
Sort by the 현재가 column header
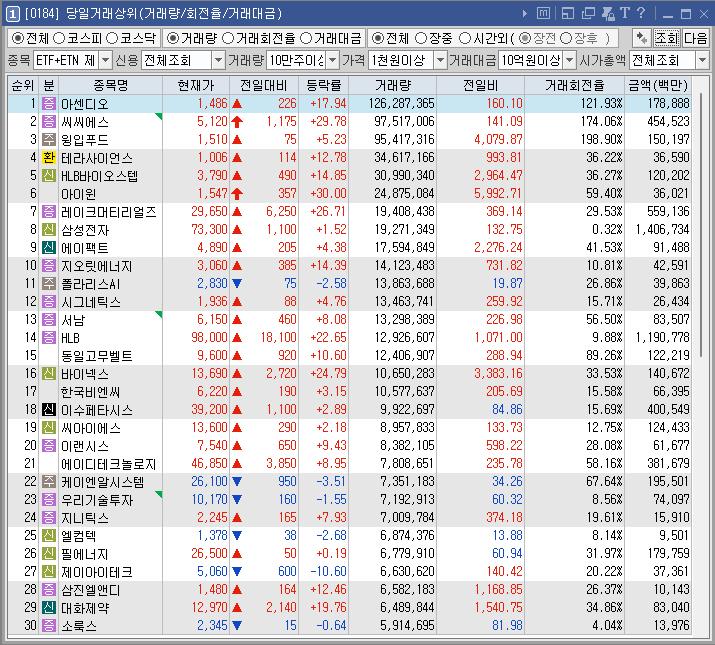[196, 85]
